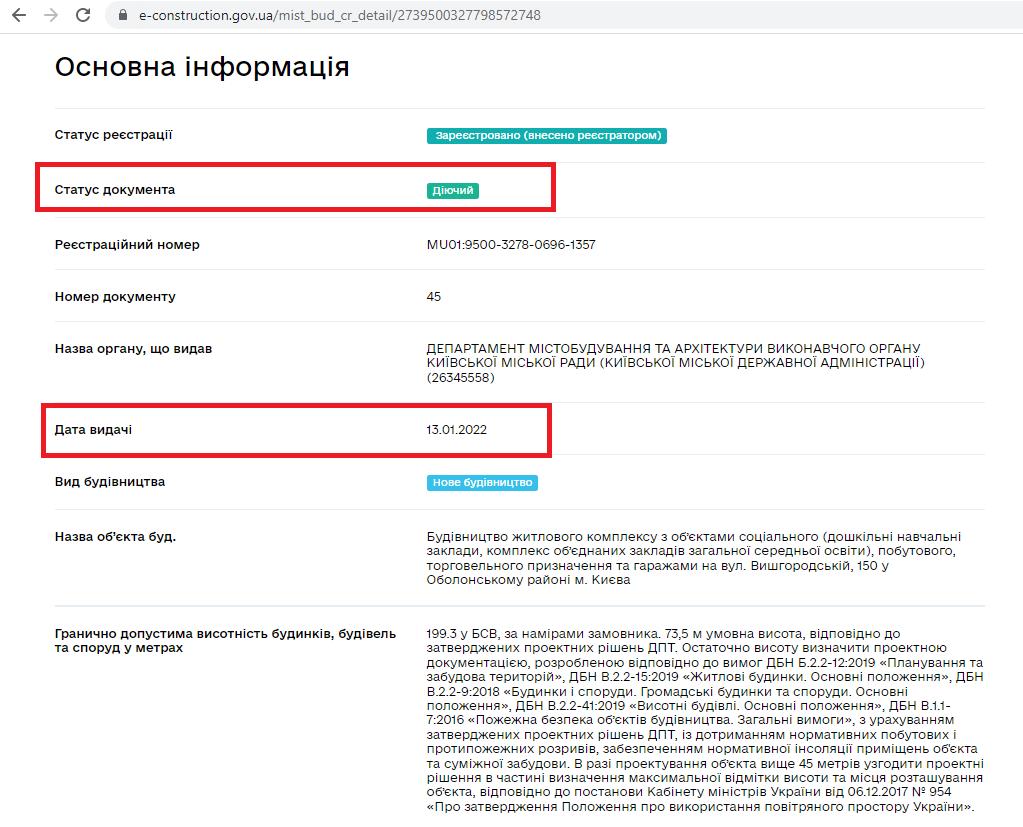Click the "Назва органу, що видав" label
1023x827 pixels.
(133, 349)
